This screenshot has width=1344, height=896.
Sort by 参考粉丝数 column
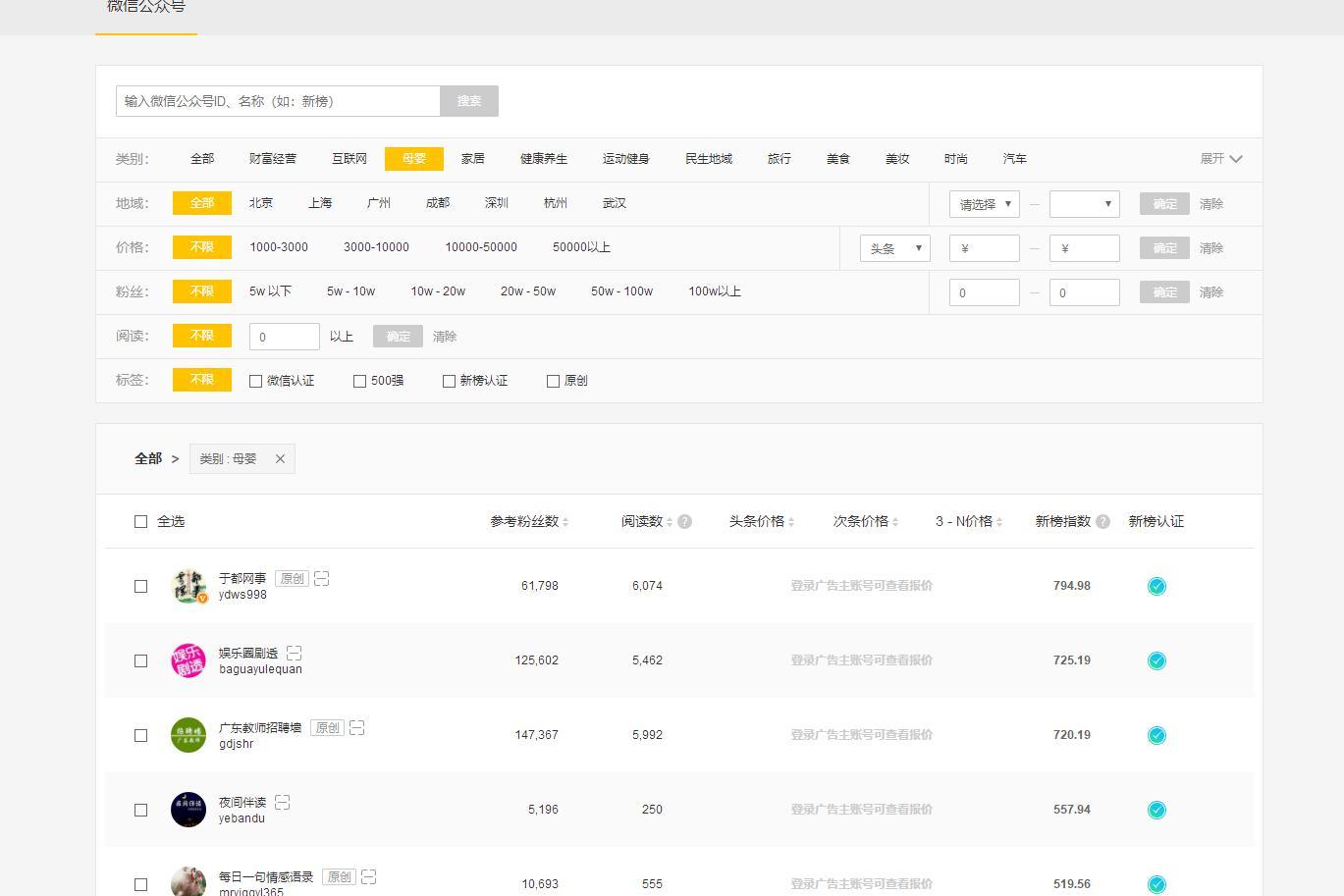[530, 522]
